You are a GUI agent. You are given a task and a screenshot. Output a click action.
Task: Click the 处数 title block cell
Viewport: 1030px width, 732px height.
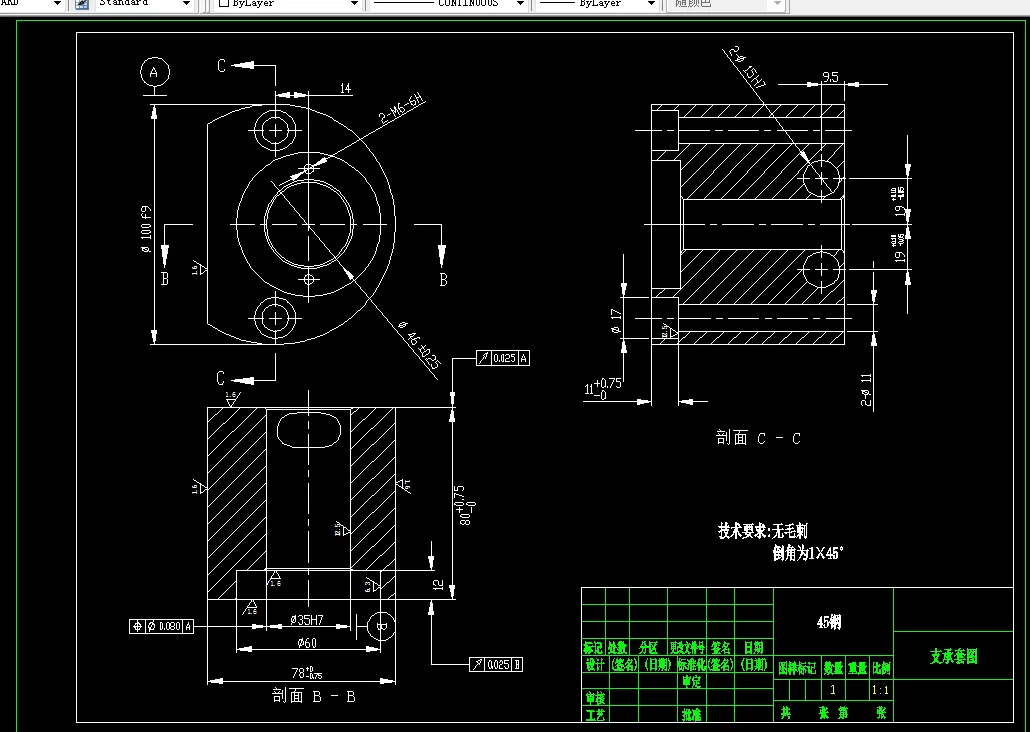tap(617, 648)
